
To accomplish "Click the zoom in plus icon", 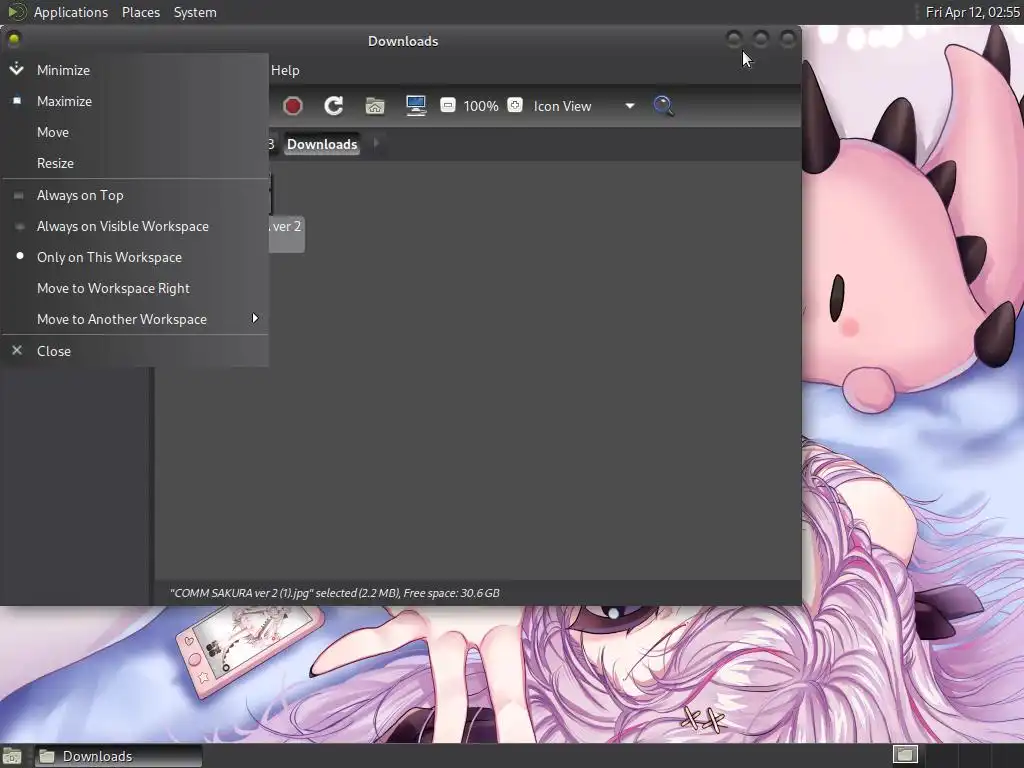I will pos(515,105).
